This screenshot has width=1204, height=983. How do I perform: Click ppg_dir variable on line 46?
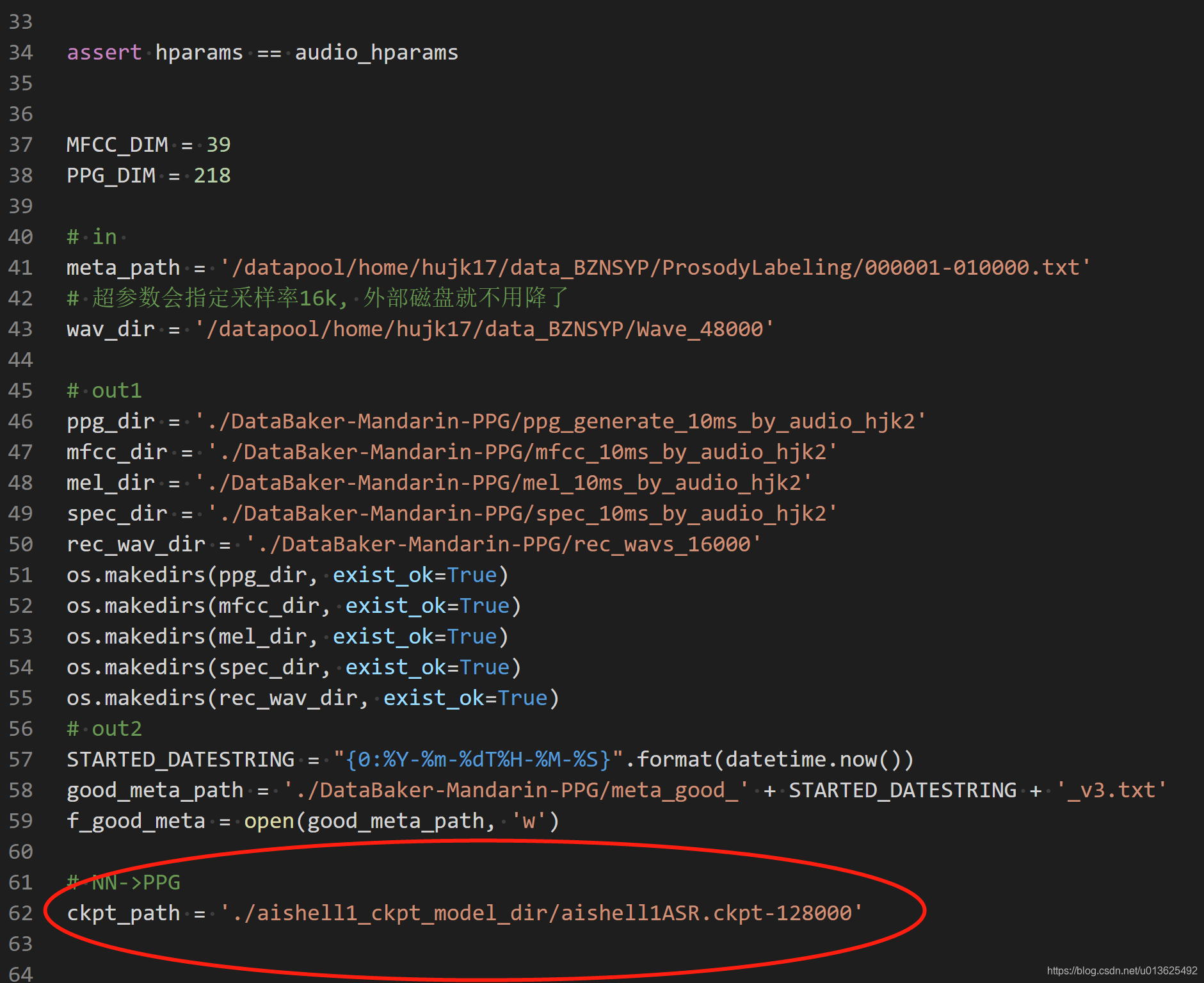pos(111,421)
